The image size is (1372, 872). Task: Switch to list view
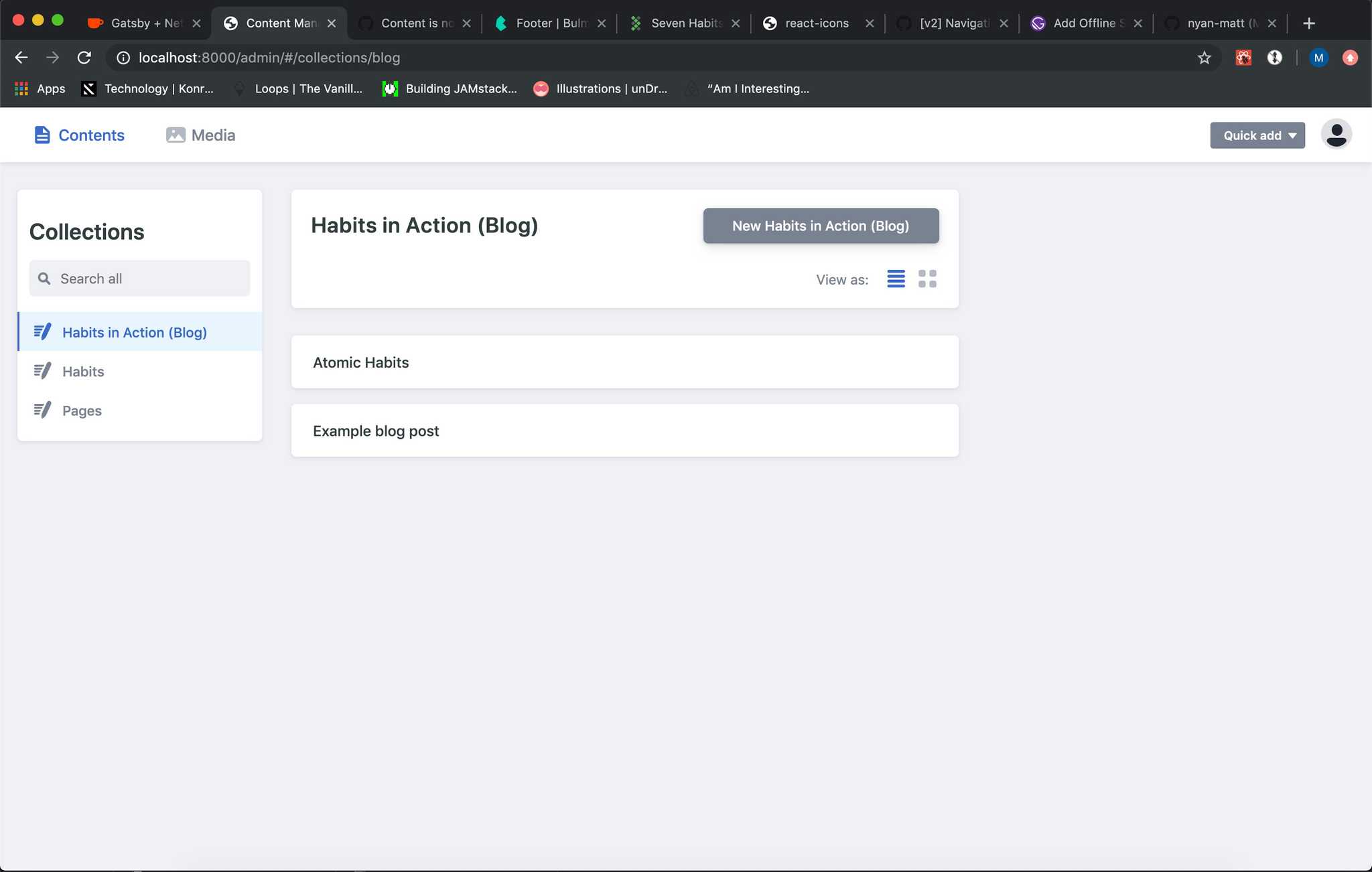coord(896,279)
